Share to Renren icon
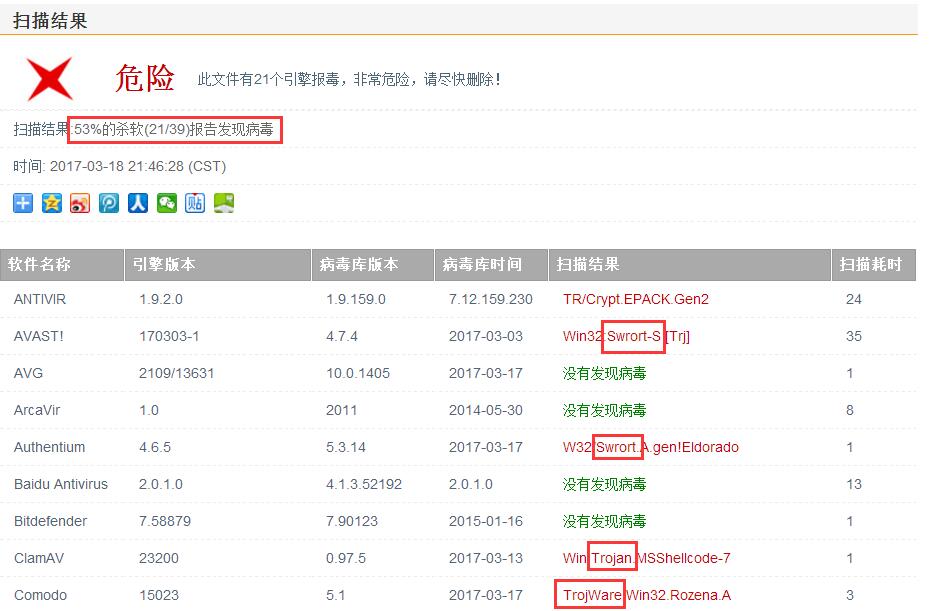Screen dimensions: 929x611 pyautogui.click(x=137, y=203)
